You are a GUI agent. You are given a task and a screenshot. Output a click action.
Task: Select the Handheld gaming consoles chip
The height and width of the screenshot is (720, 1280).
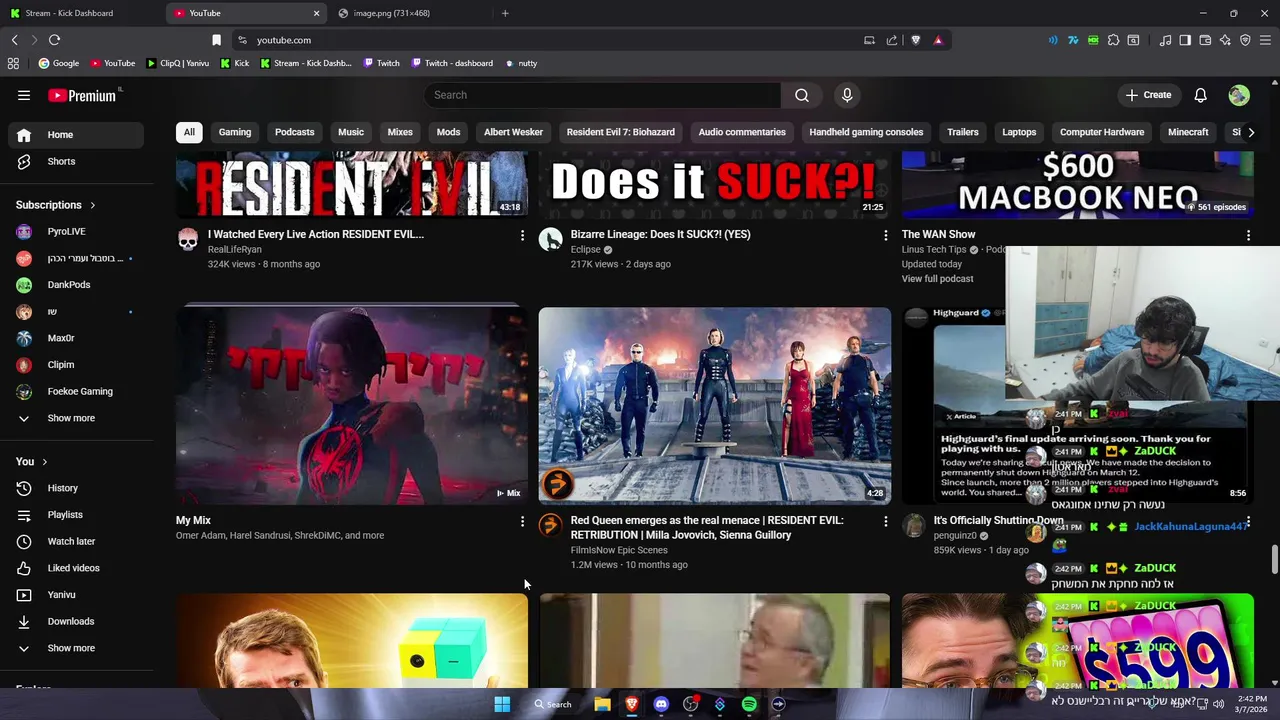866,132
